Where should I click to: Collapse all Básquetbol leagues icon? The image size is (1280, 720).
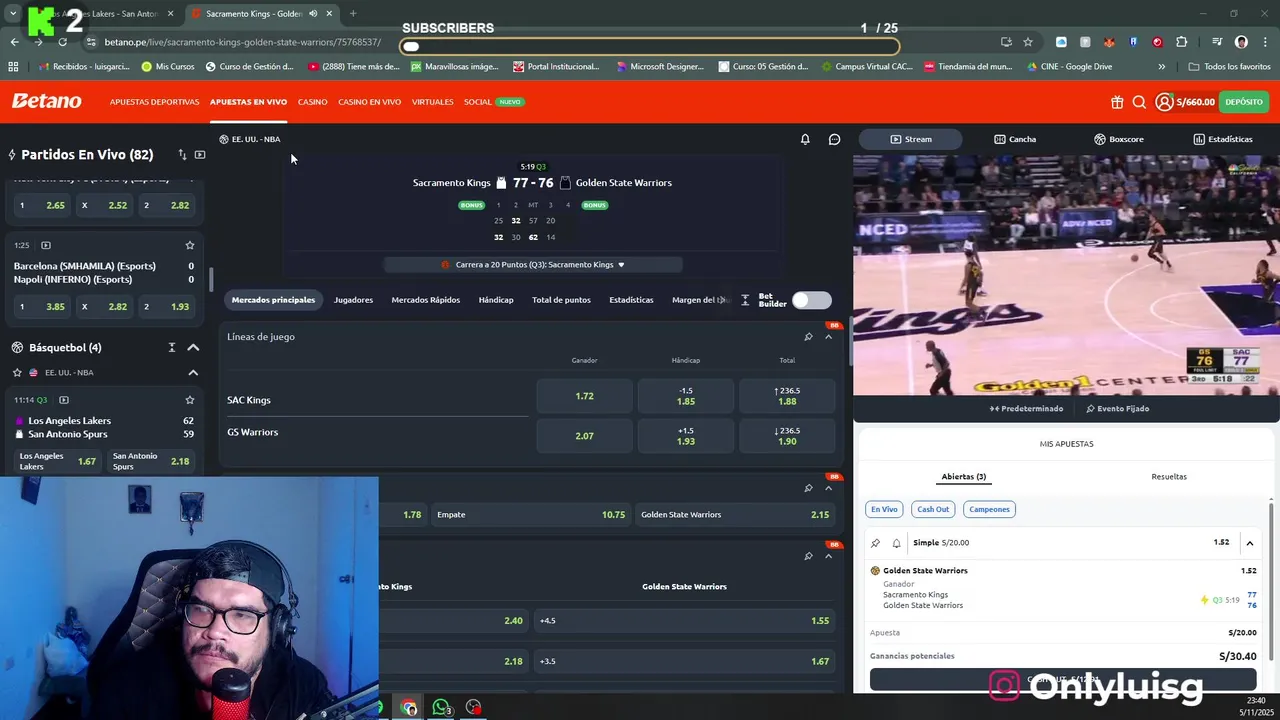[171, 347]
